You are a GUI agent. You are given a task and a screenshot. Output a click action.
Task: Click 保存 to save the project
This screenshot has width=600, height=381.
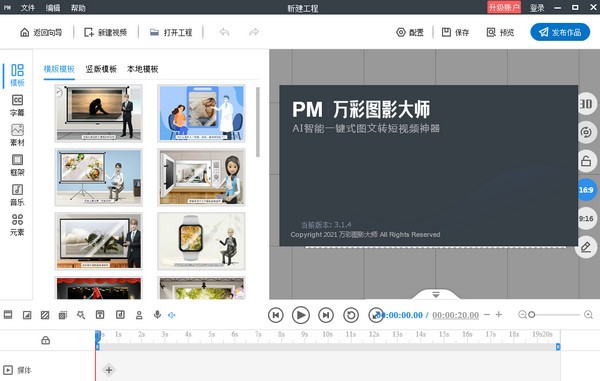[455, 33]
